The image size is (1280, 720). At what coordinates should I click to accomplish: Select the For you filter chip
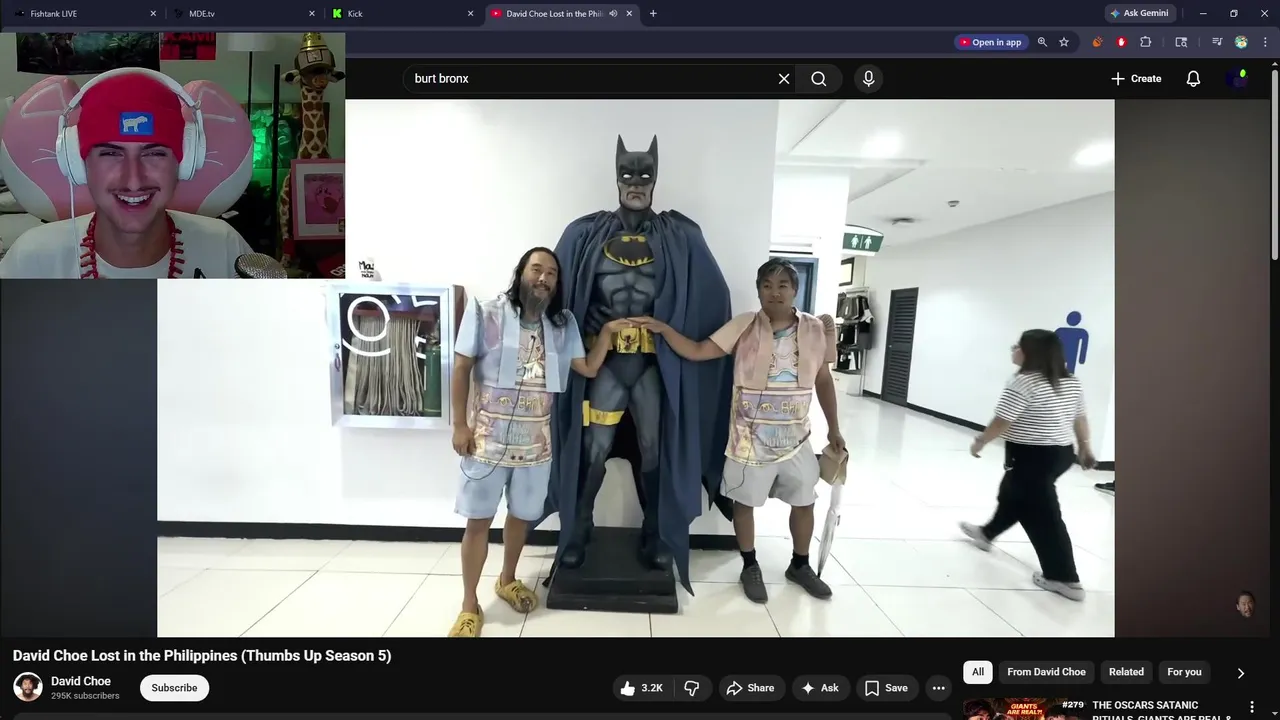click(x=1184, y=672)
